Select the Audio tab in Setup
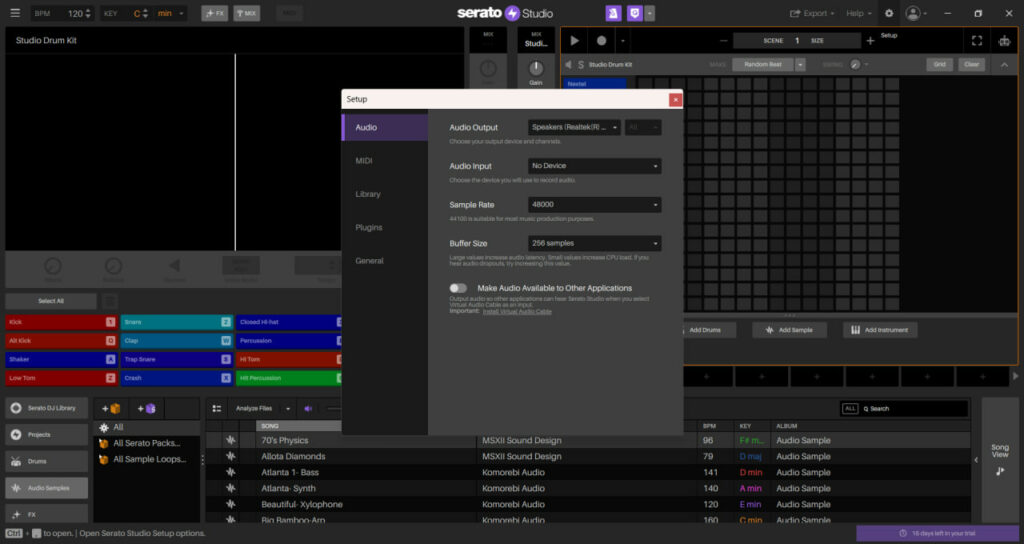Image resolution: width=1024 pixels, height=544 pixels. [385, 127]
